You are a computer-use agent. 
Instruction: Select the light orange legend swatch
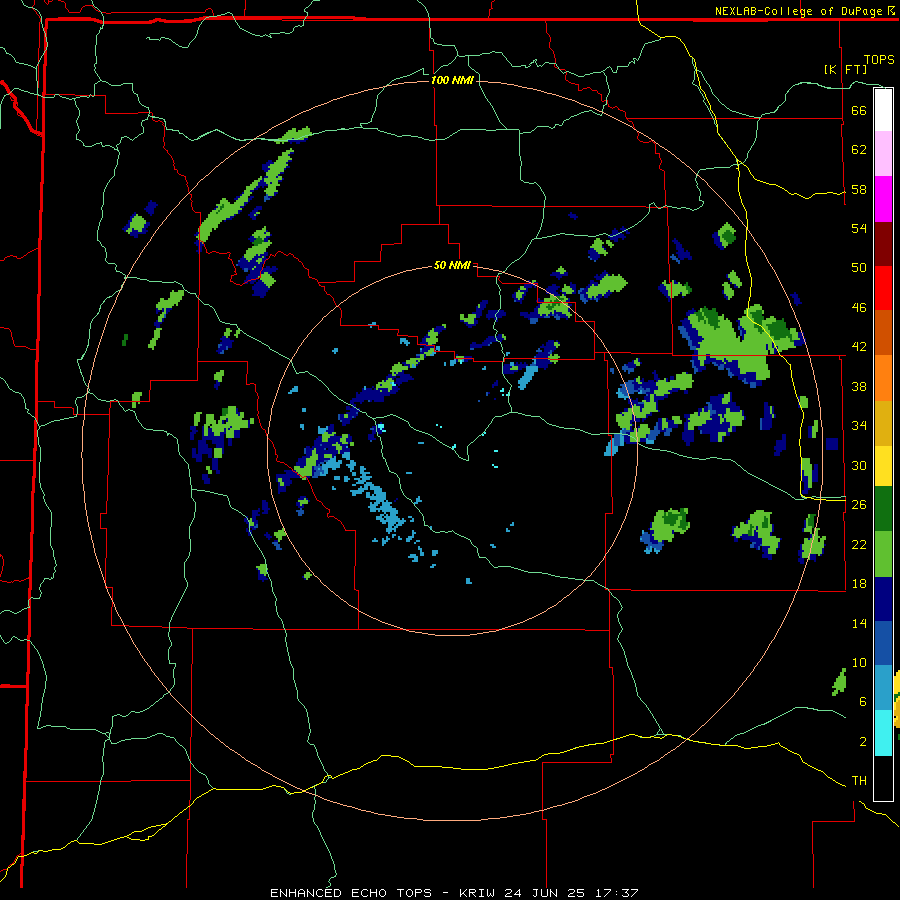click(x=883, y=378)
